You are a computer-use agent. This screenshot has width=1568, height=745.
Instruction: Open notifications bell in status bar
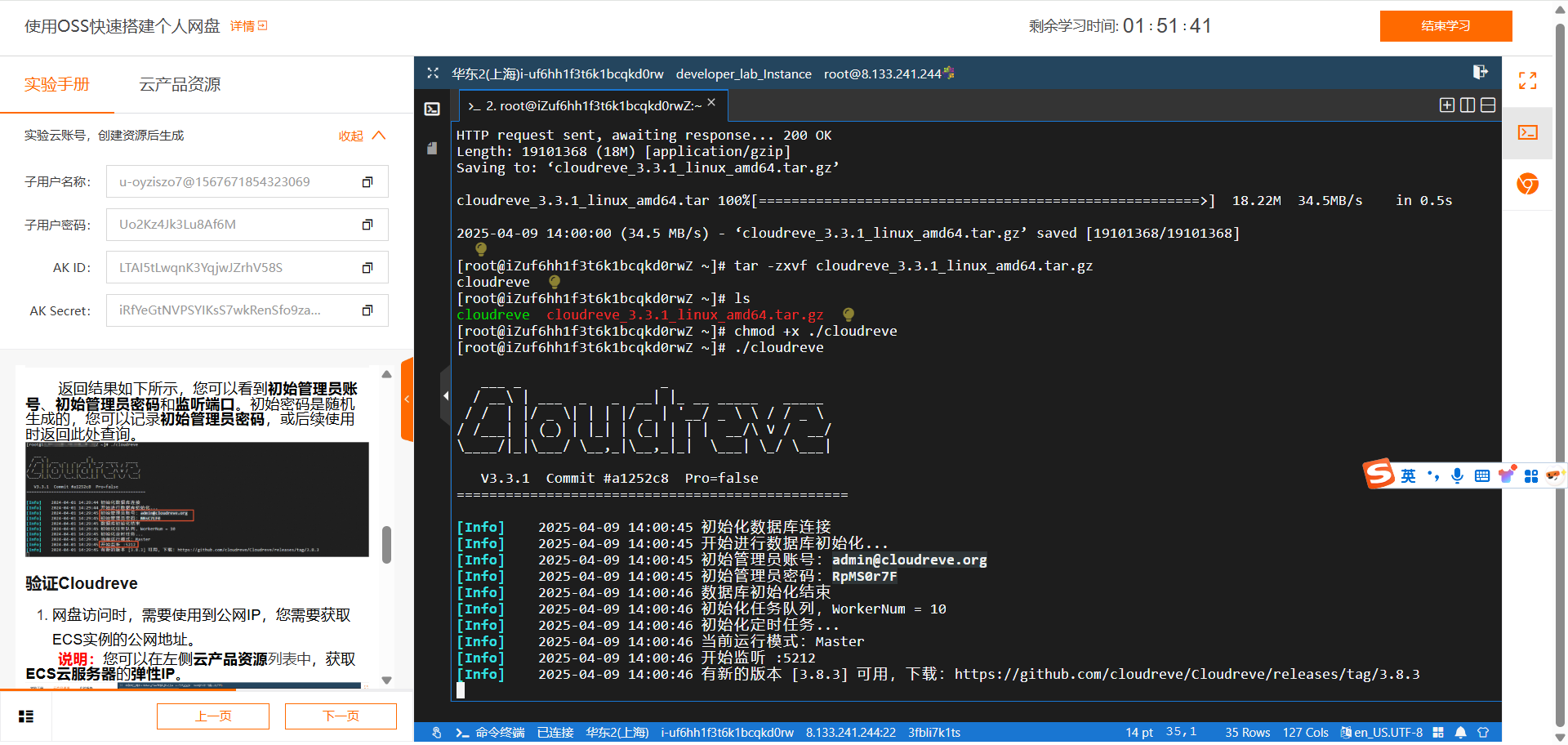pos(1460,733)
